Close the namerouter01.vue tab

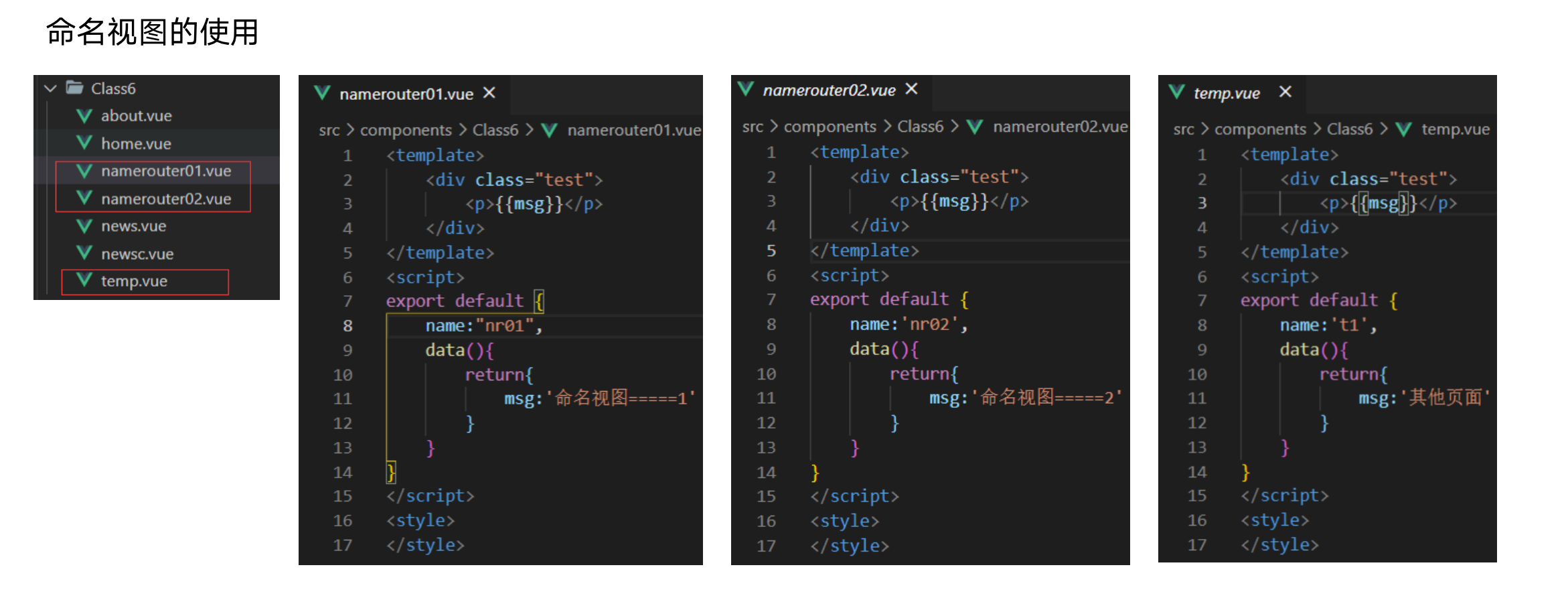pyautogui.click(x=489, y=93)
